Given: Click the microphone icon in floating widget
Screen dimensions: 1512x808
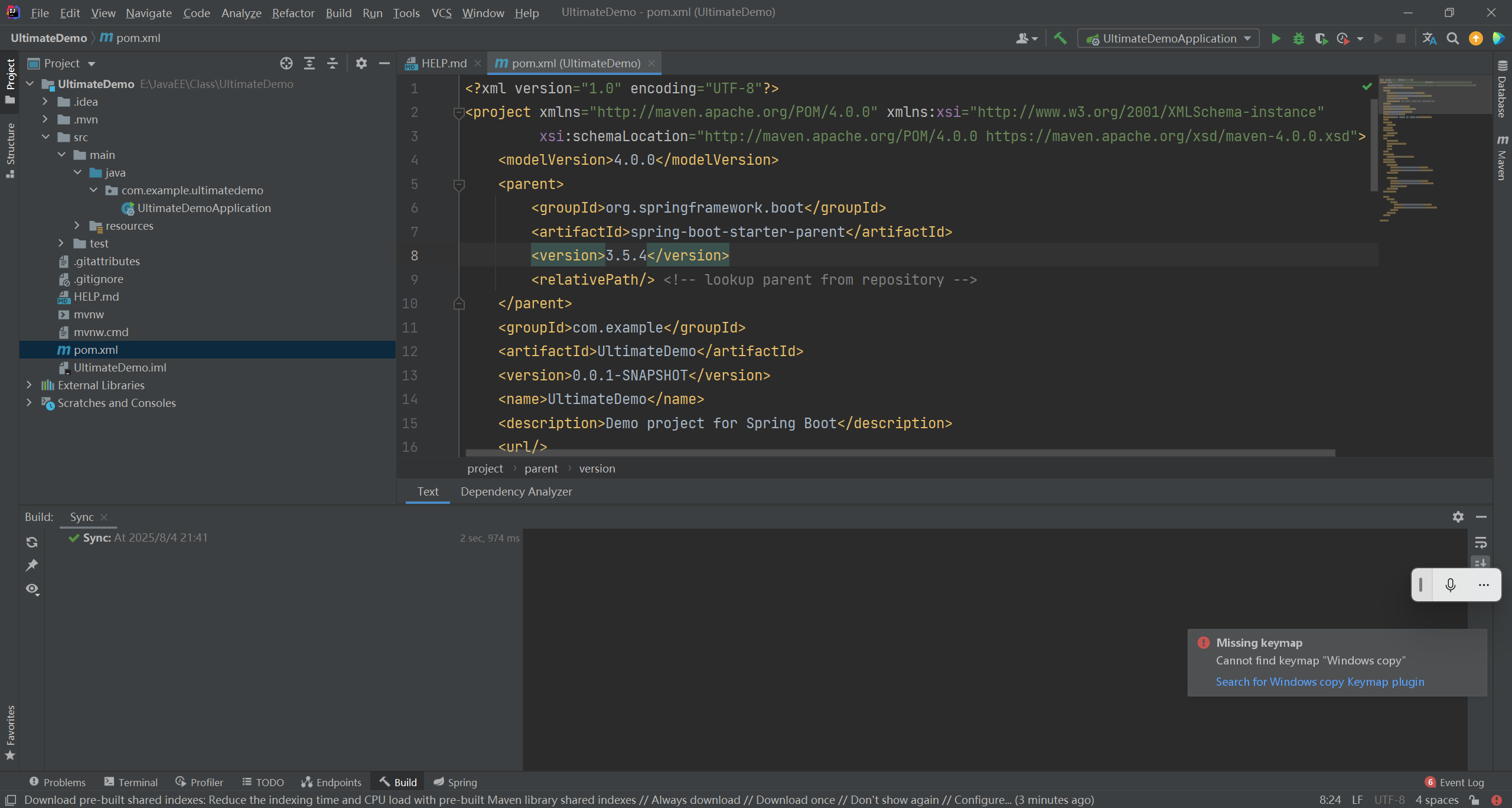Looking at the screenshot, I should coord(1451,585).
